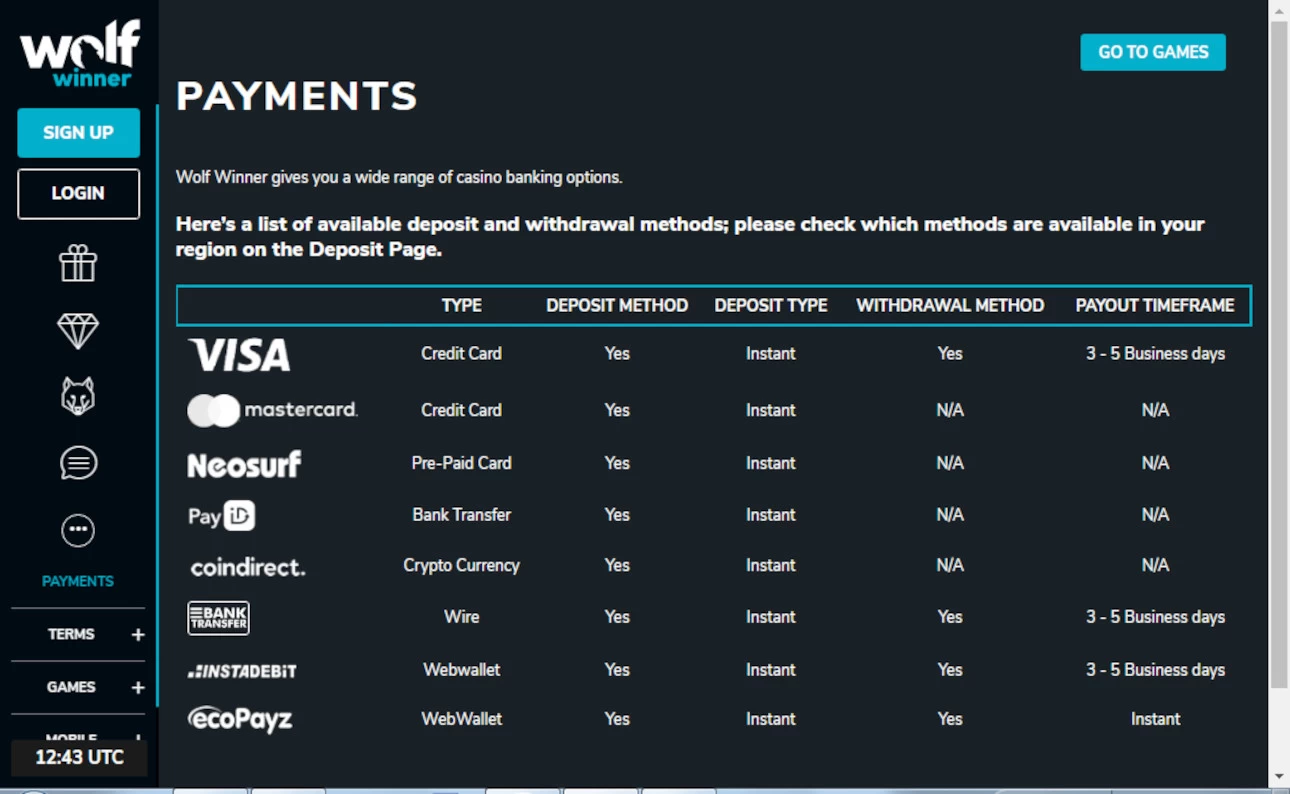Click the Deposit Method column header
Screen dimensions: 1290x794
(x=617, y=305)
